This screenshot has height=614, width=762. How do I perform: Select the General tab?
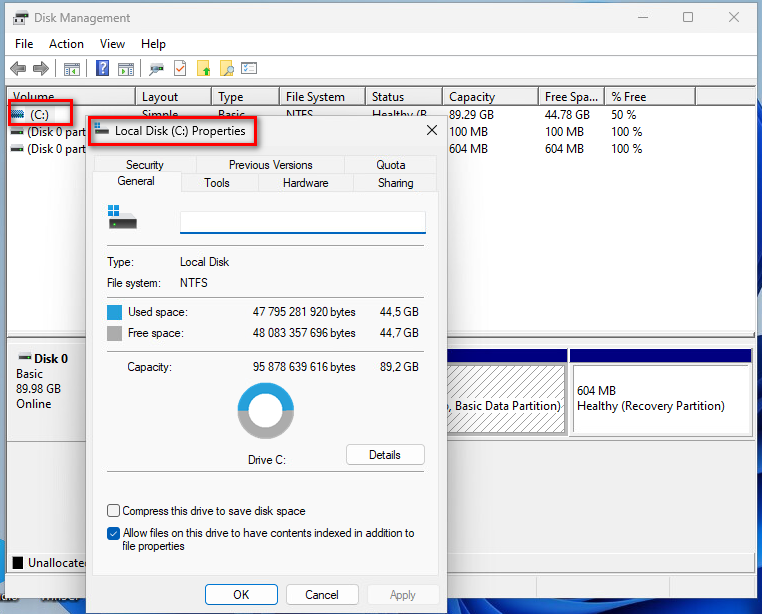click(136, 181)
